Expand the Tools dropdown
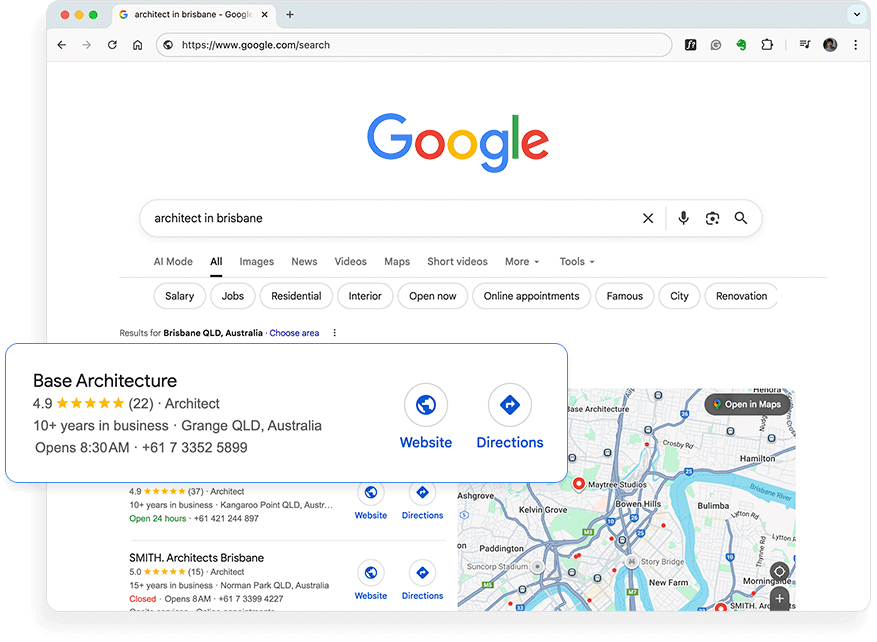Viewport: 877px width, 642px height. (x=577, y=262)
